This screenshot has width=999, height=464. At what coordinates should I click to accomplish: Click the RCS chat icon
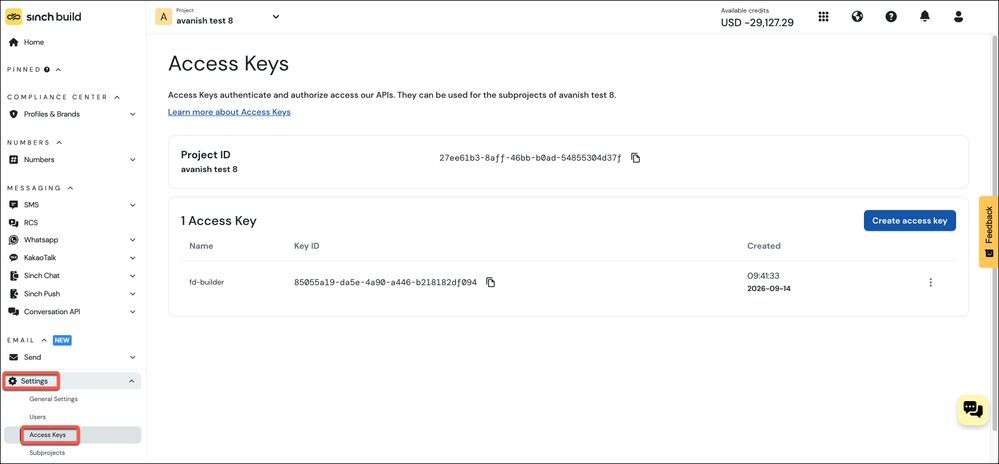point(13,223)
